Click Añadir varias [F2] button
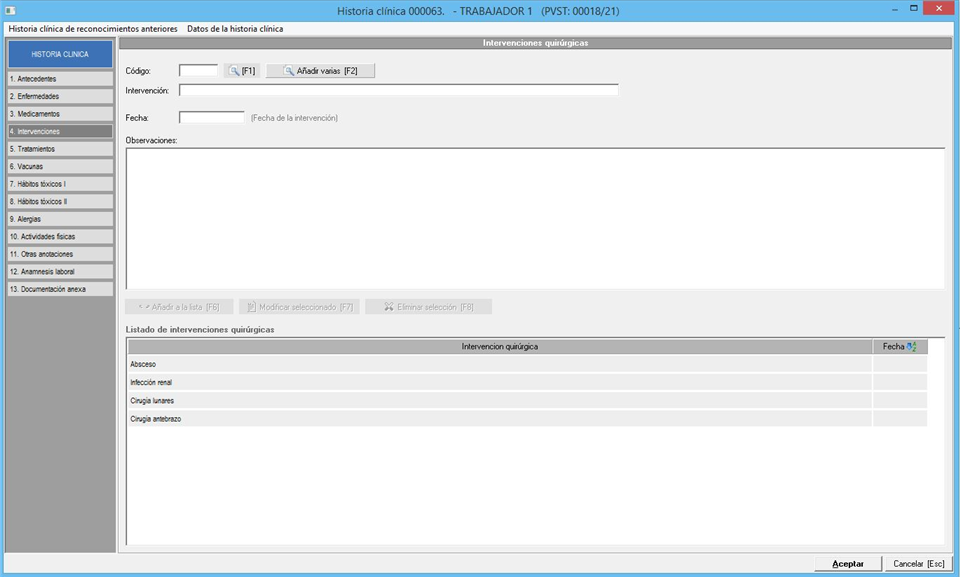This screenshot has width=960, height=577. pos(320,71)
